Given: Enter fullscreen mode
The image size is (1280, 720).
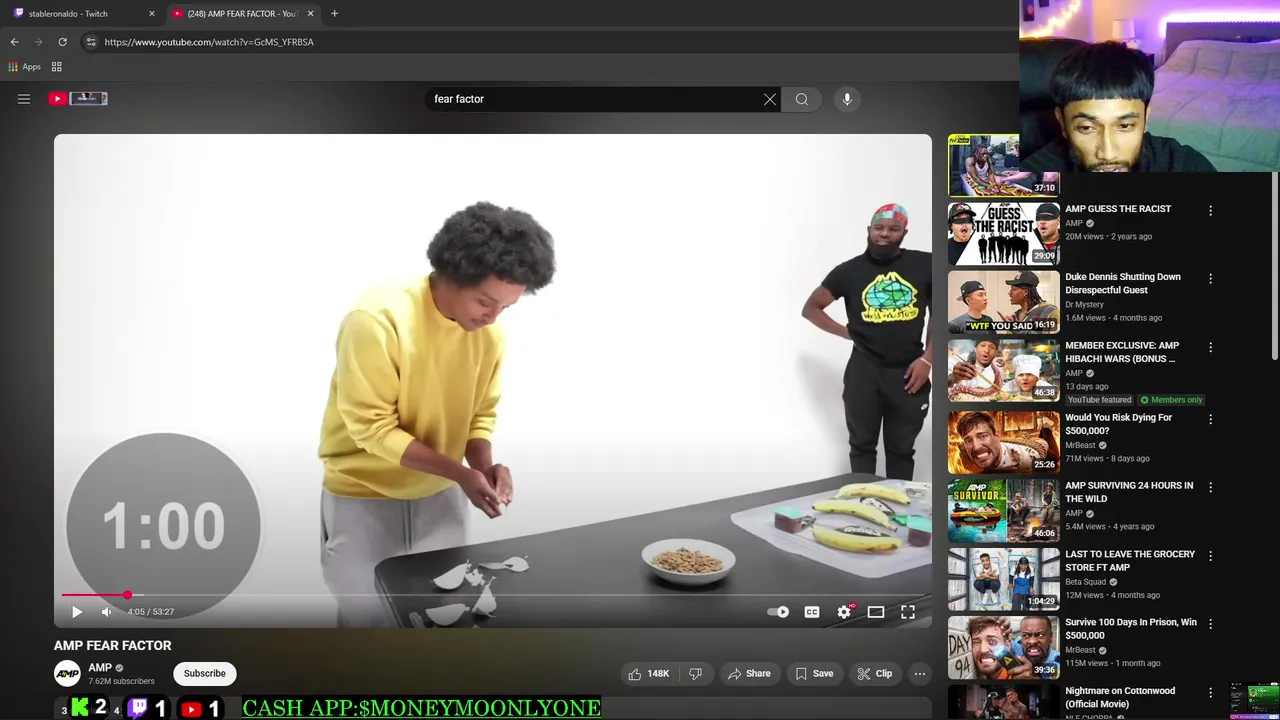Looking at the screenshot, I should (x=908, y=612).
